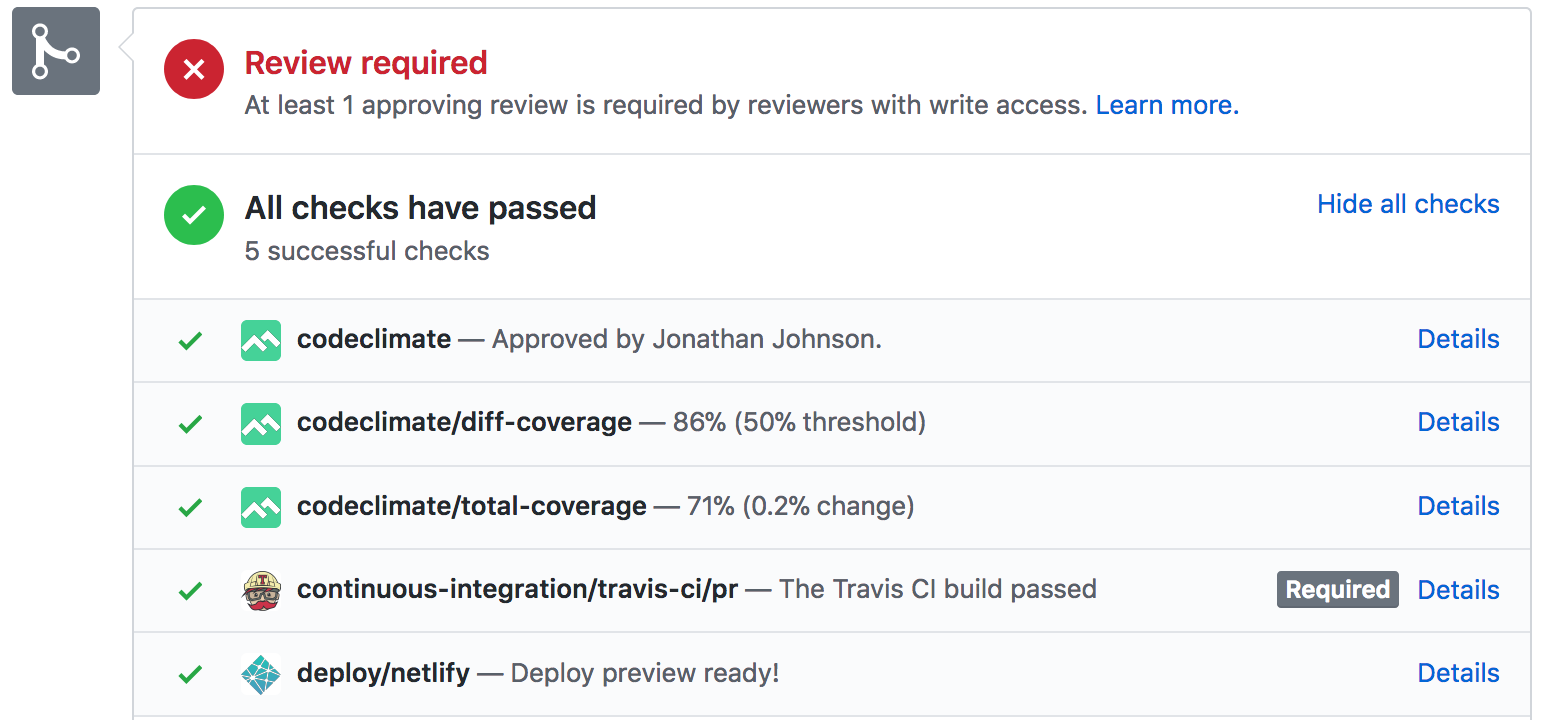The height and width of the screenshot is (720, 1550).
Task: Click the Travis CI avatar icon
Action: 260,589
